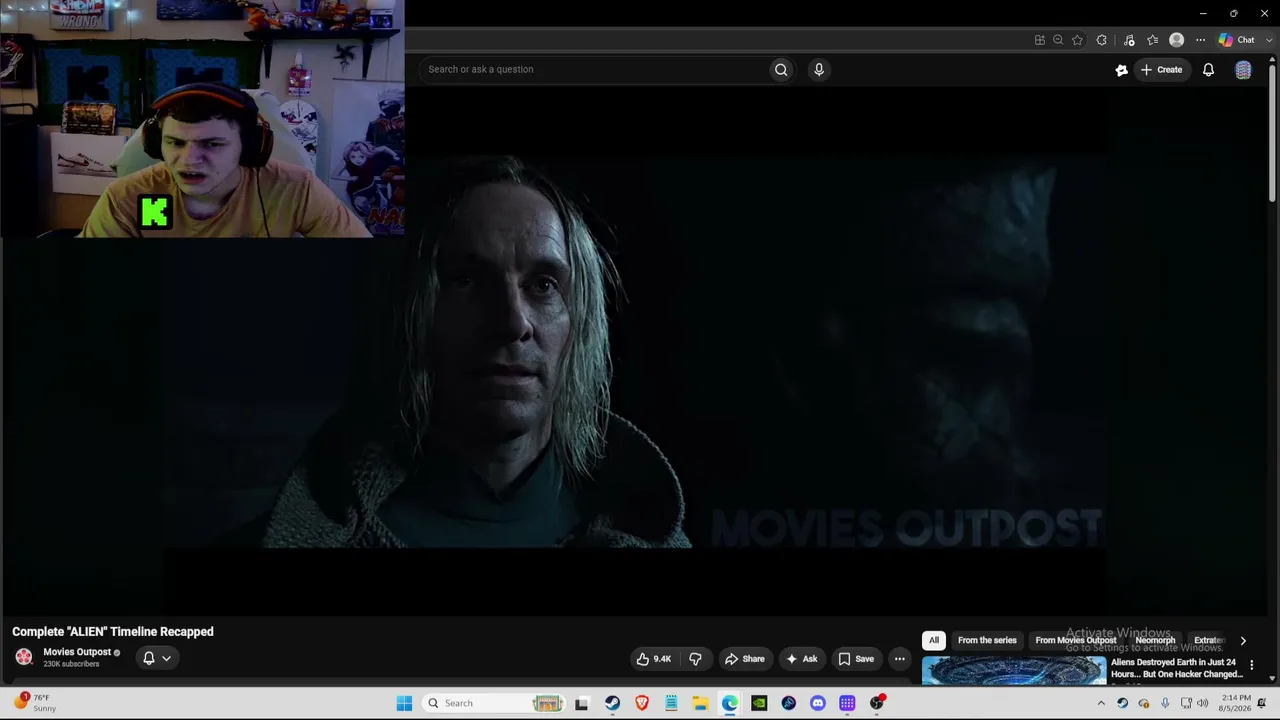Open the tray microphone icon
Viewport: 1280px width, 720px height.
click(1164, 703)
